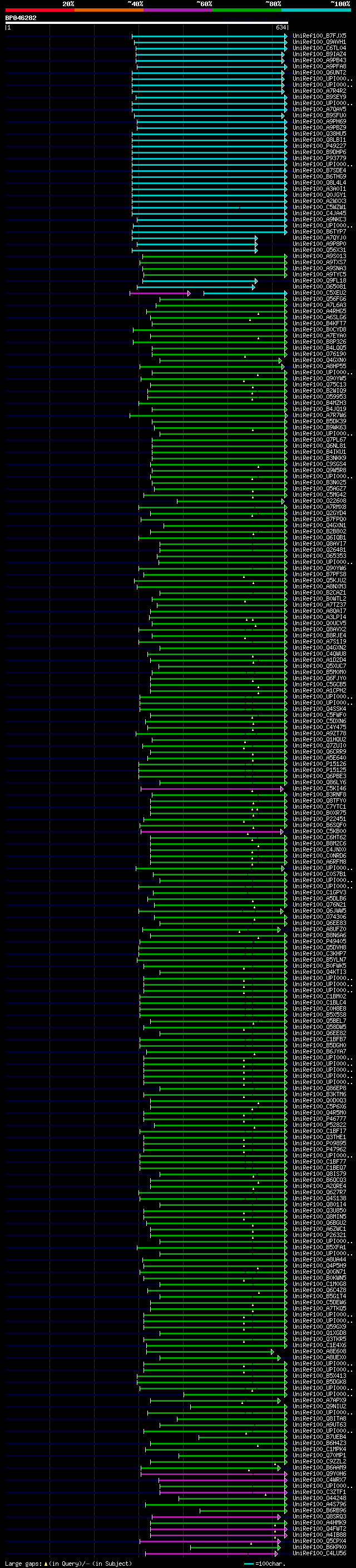Click the purple alignment bar for UniRef100_C4WRX7

coord(222,1480)
